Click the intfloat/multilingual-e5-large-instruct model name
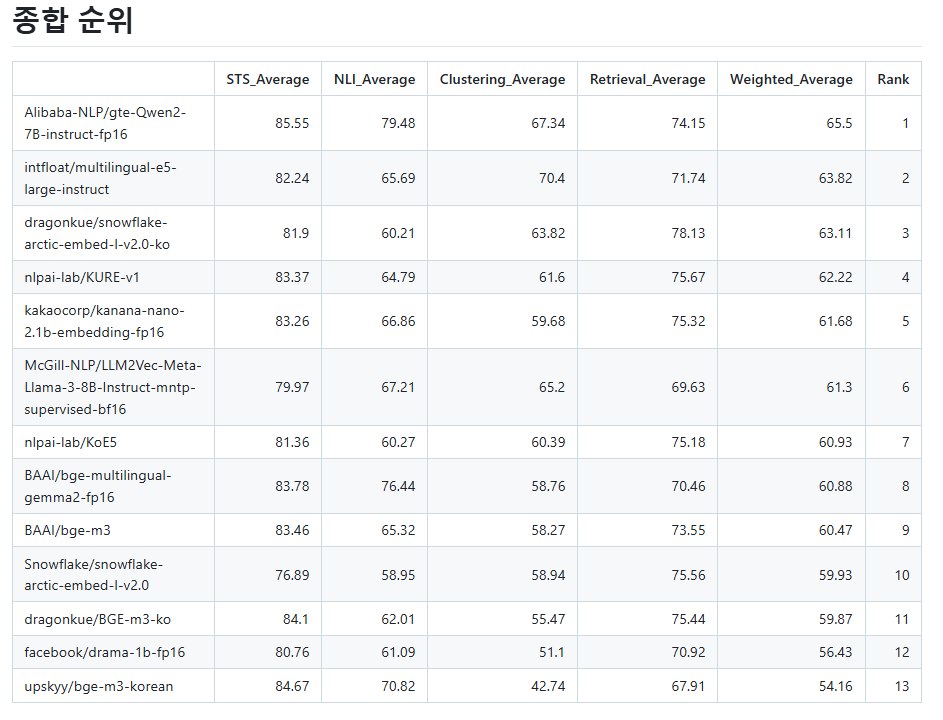 (100, 178)
